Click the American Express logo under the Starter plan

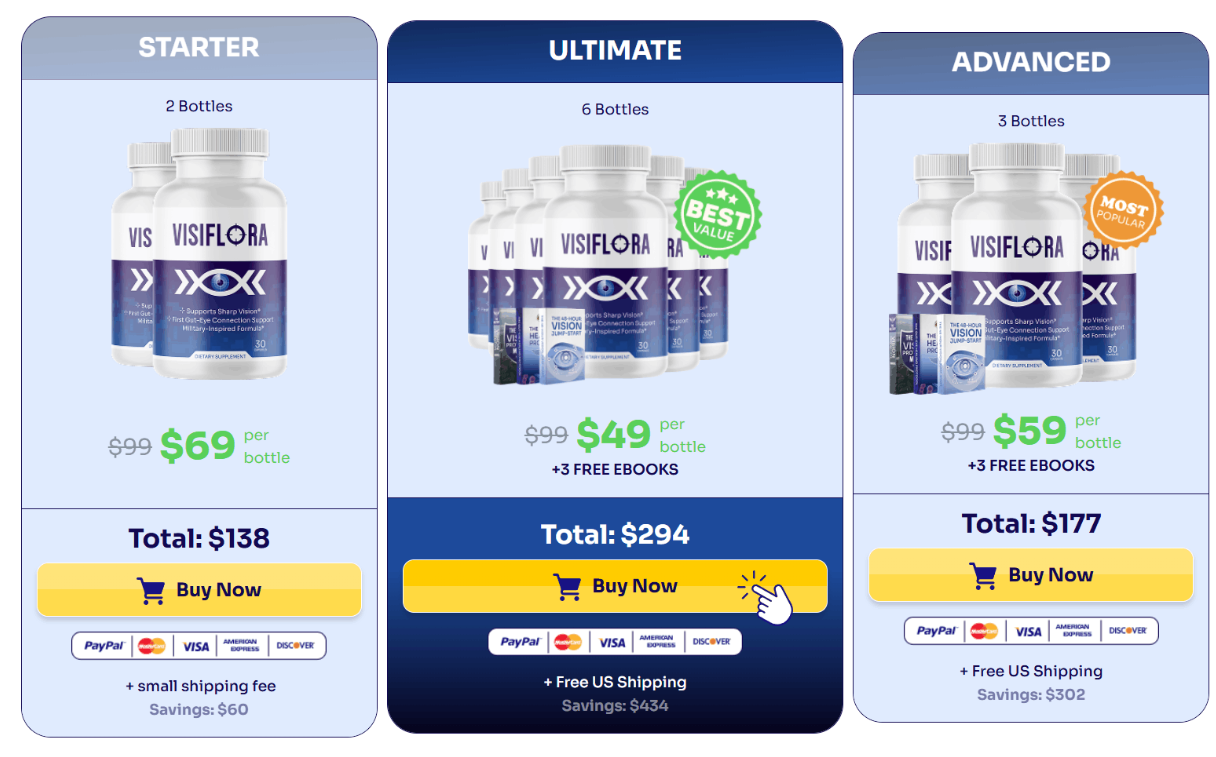[241, 646]
